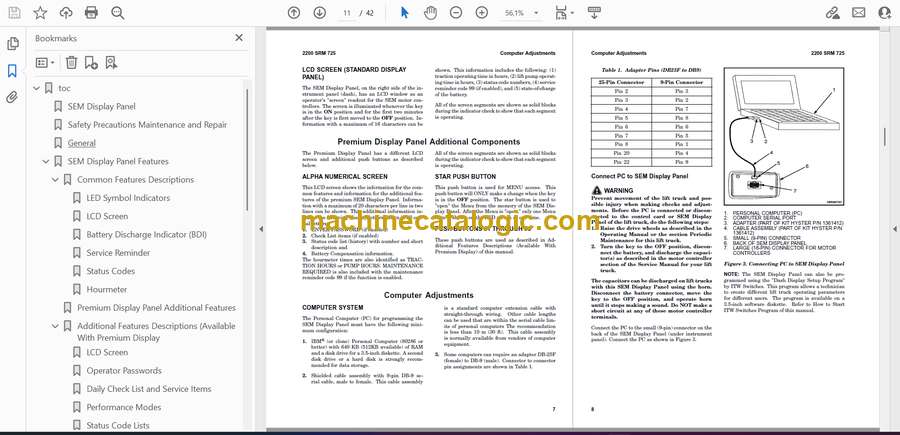Click the Figure 3 laptop diagram
The image size is (900, 435).
click(783, 136)
